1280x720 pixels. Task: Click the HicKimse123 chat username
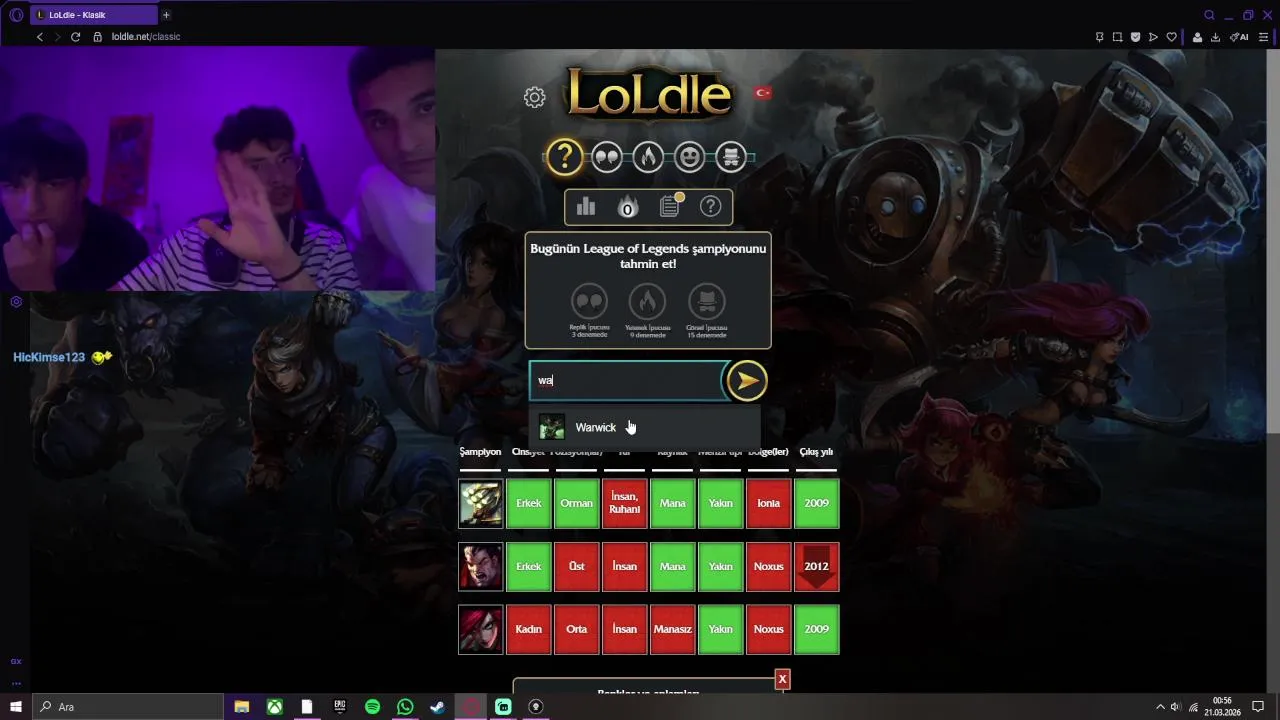coord(49,357)
